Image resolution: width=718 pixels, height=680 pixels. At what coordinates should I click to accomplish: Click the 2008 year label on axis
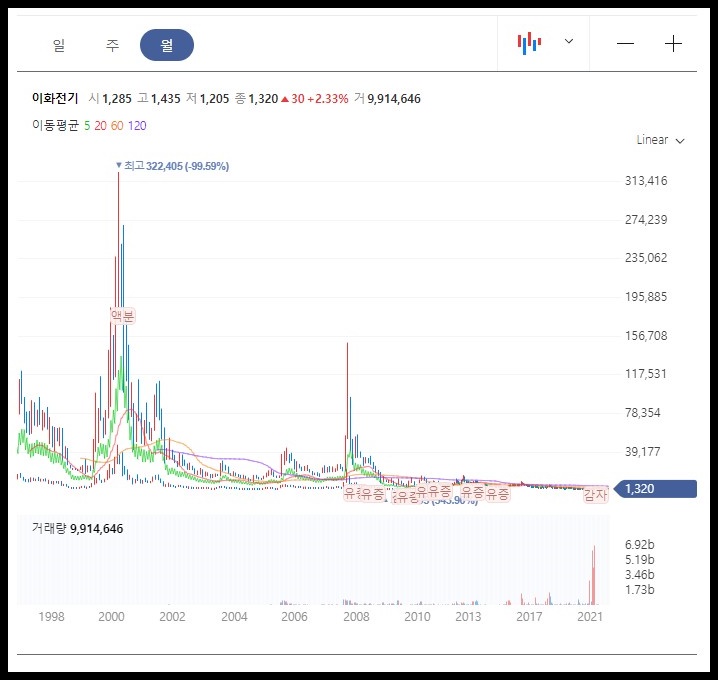[x=356, y=616]
